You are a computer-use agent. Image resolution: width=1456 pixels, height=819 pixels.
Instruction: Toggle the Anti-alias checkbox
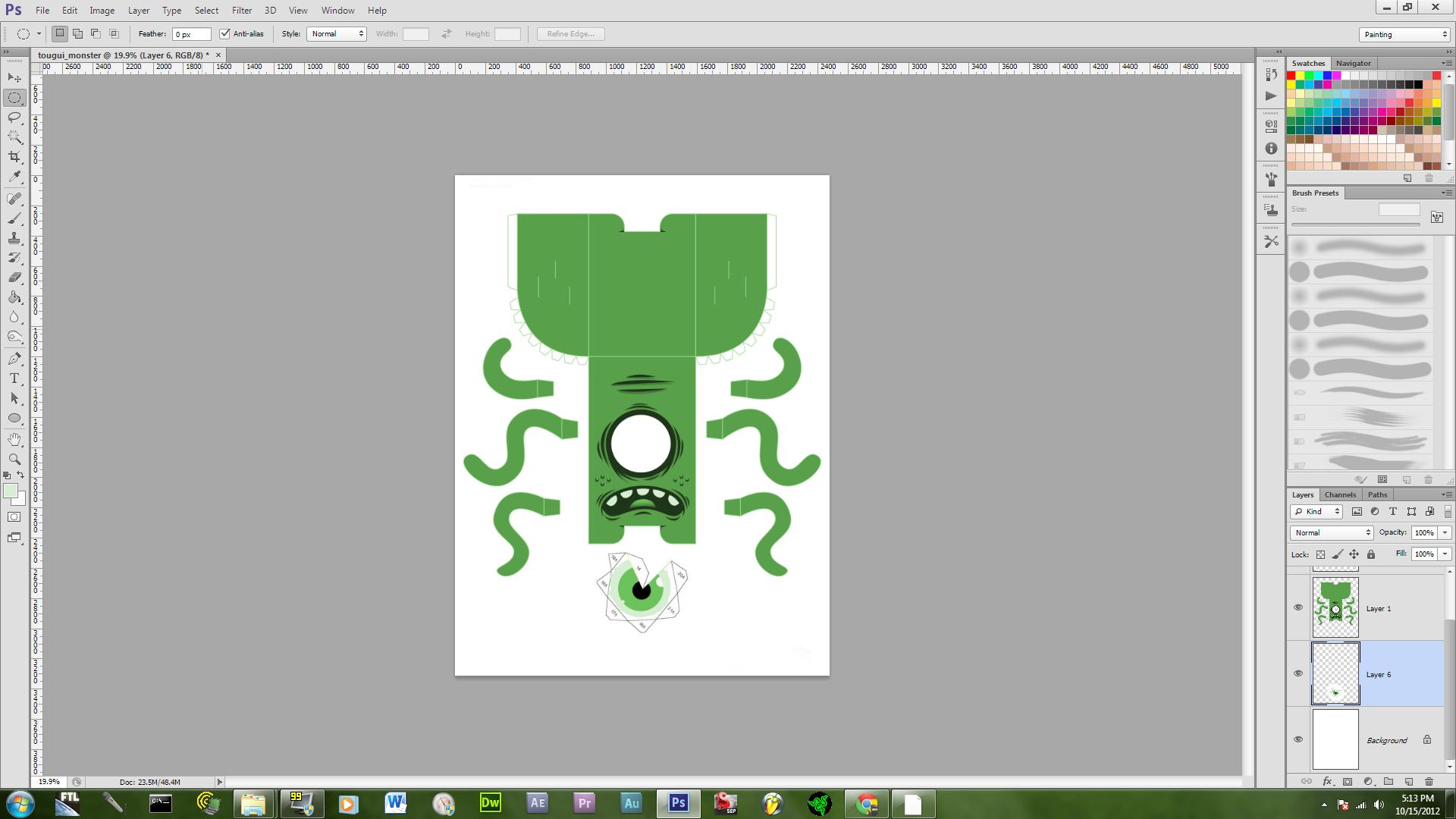tap(224, 34)
